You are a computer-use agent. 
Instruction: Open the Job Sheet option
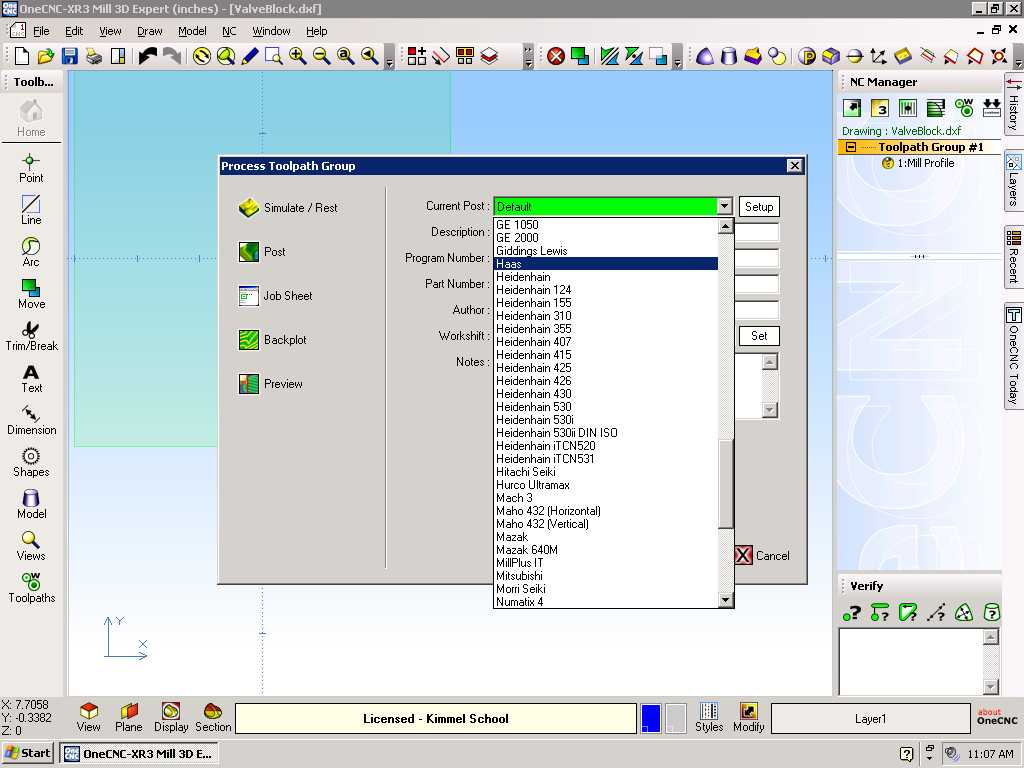tap(276, 296)
